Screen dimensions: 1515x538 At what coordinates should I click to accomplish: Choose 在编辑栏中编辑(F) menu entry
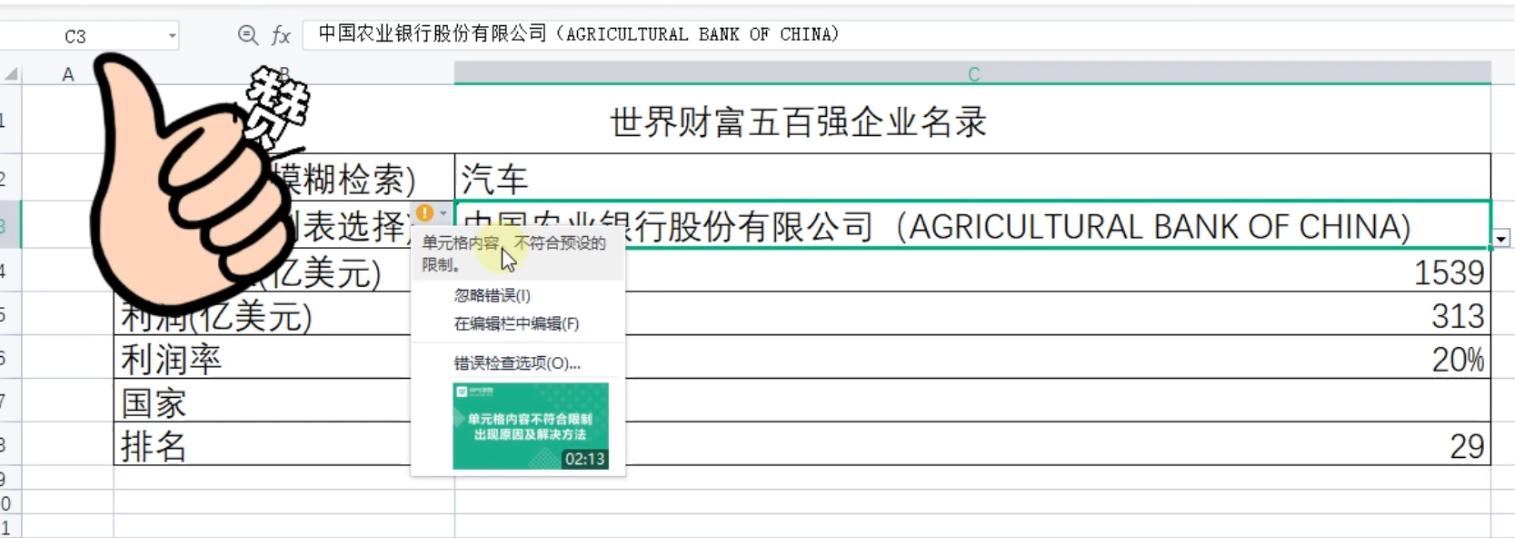point(518,324)
